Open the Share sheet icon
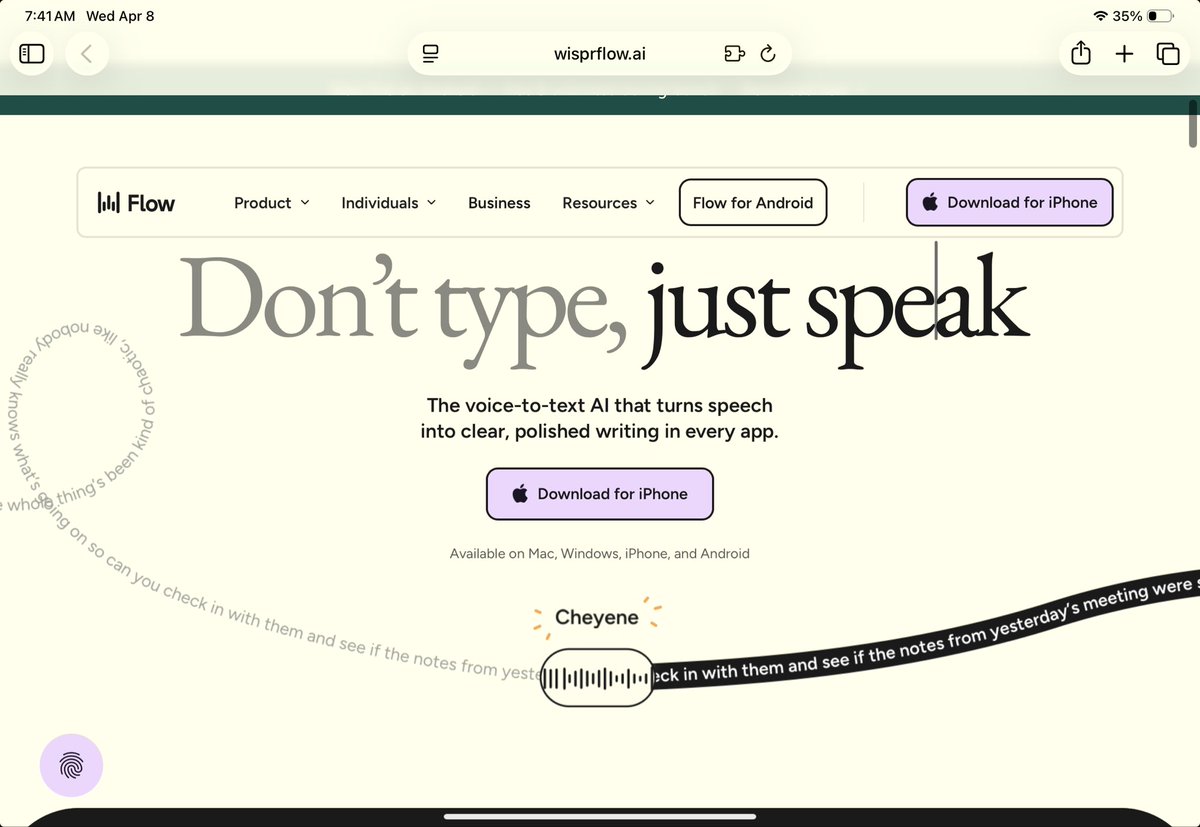 1081,54
